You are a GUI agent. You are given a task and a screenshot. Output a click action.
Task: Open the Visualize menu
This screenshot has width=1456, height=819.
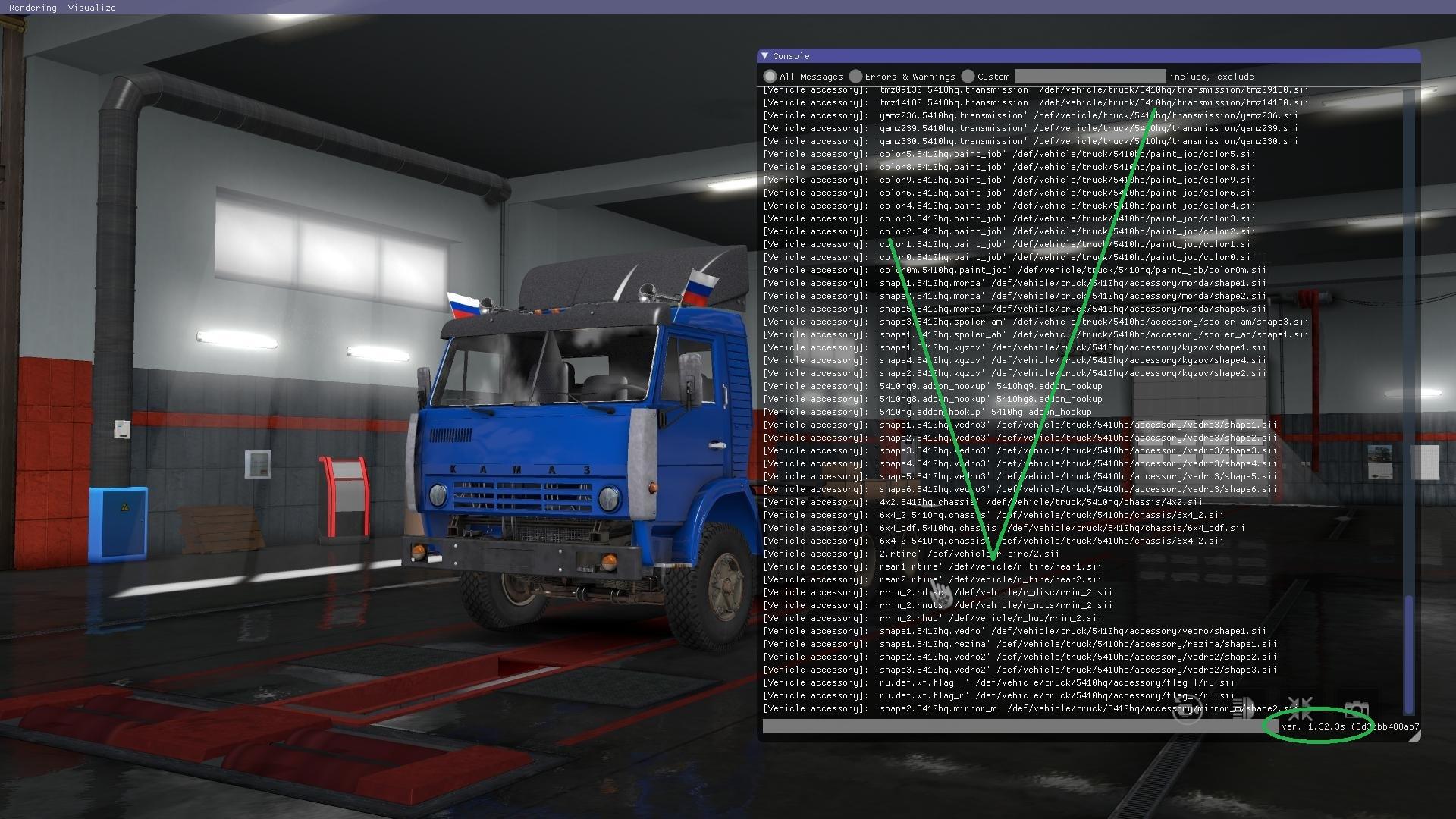(92, 8)
